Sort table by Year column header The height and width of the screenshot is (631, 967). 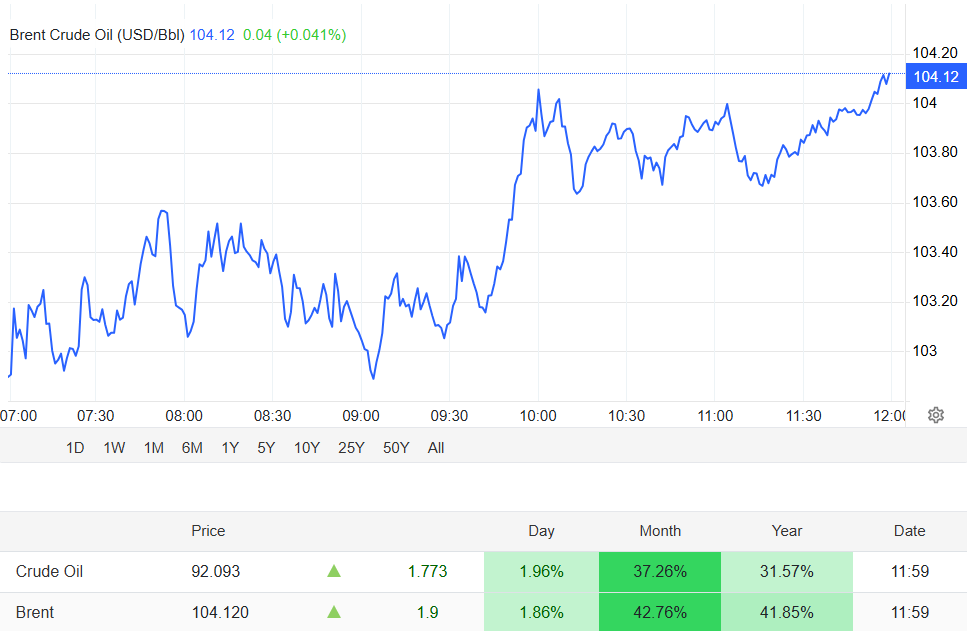pyautogui.click(x=787, y=531)
